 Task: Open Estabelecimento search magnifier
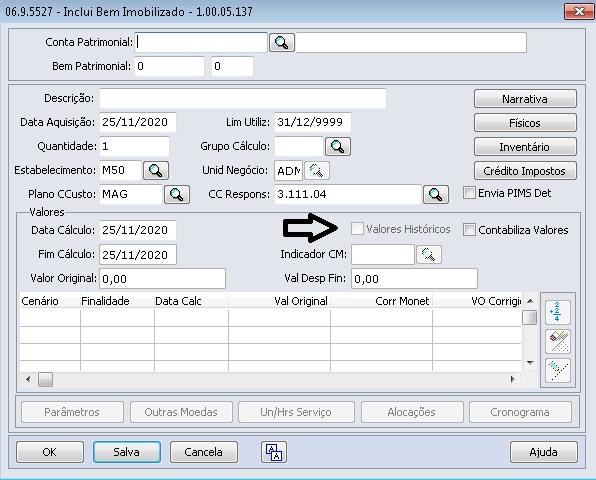click(156, 170)
